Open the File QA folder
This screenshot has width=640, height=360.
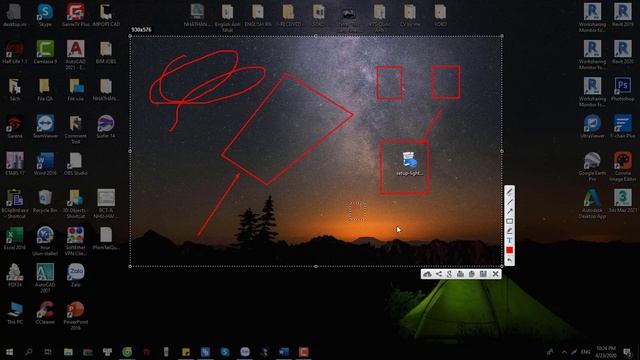point(45,89)
